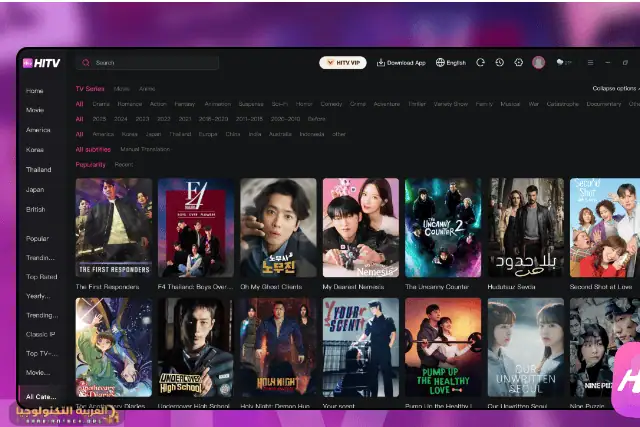Image resolution: width=640 pixels, height=427 pixels.
Task: Open Korea in the sidebar
Action: (35, 150)
